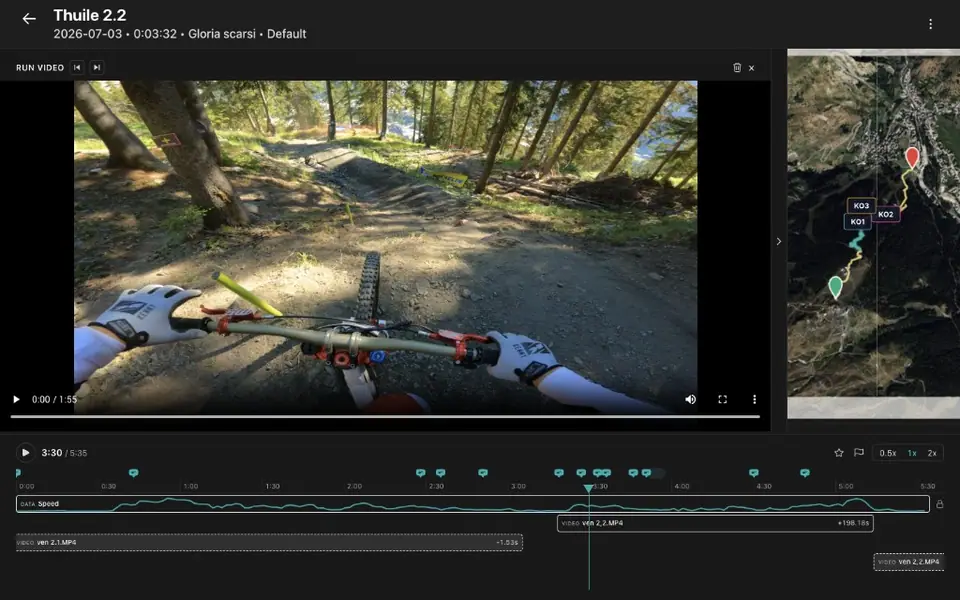Enter fullscreen video mode

pos(722,399)
